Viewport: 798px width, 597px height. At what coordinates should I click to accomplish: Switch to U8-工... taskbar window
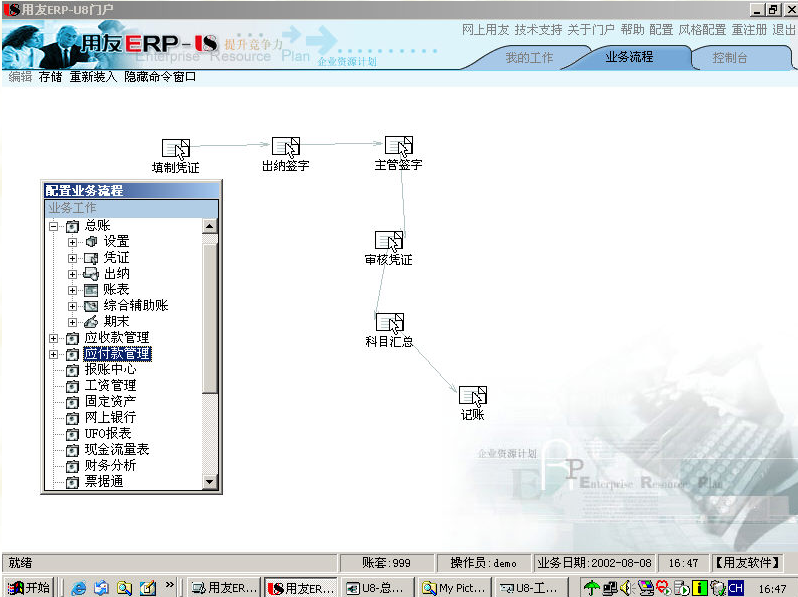coord(532,588)
